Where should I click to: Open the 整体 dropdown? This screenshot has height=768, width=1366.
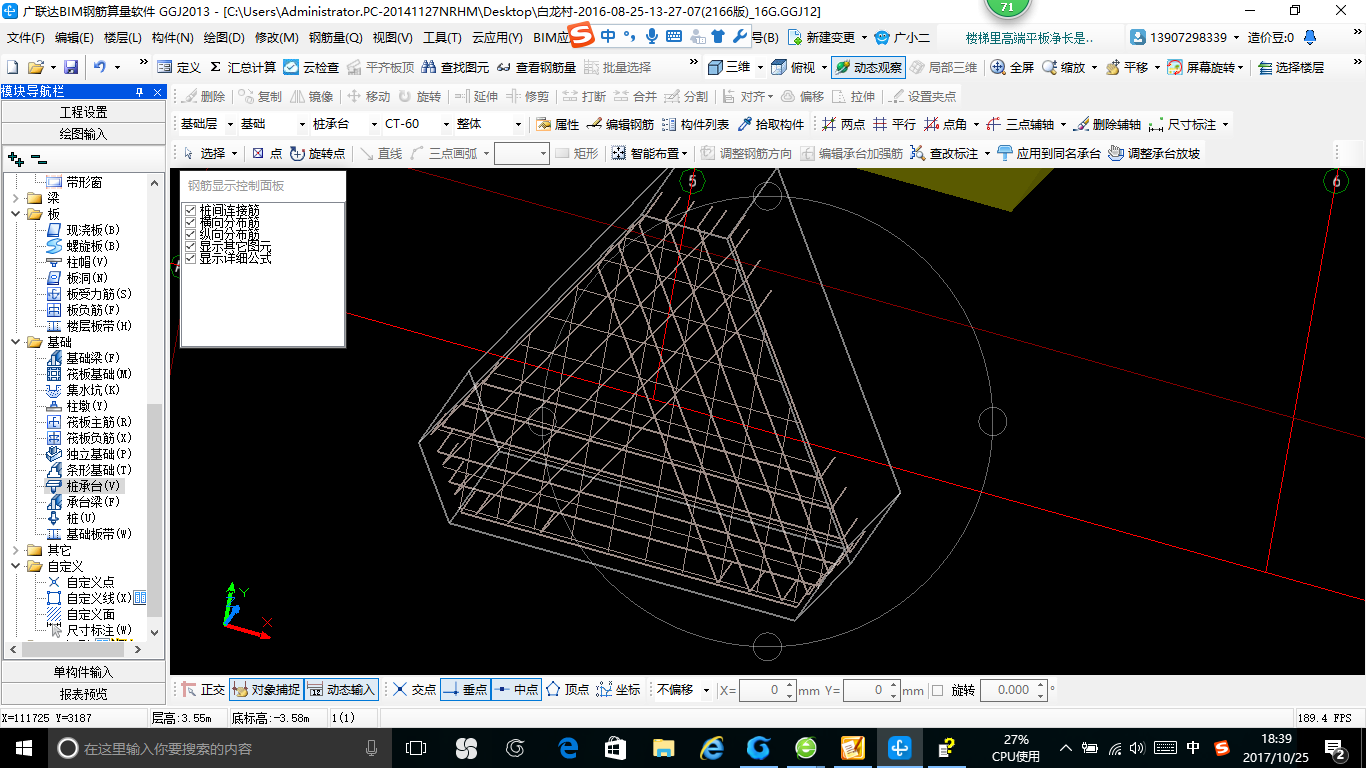point(489,124)
